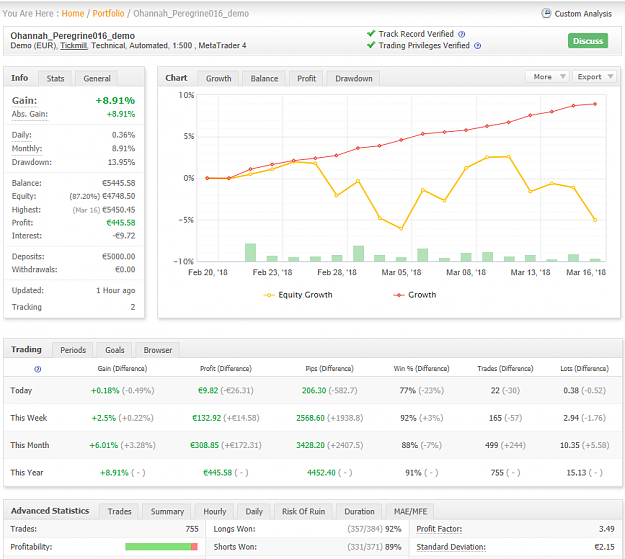The image size is (625, 559).
Task: Click the Profitability bar
Action: click(161, 547)
